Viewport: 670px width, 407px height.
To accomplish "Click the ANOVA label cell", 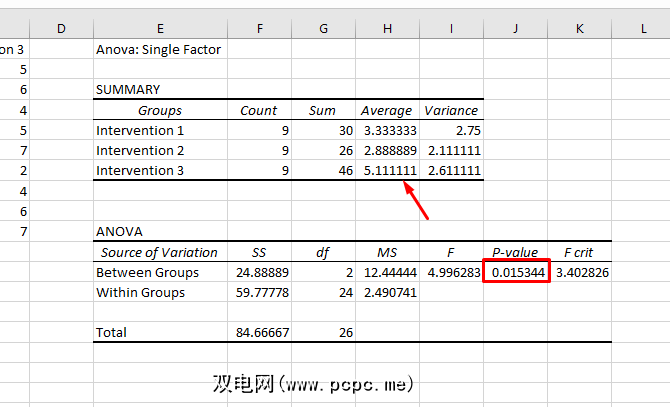I will pyautogui.click(x=160, y=231).
